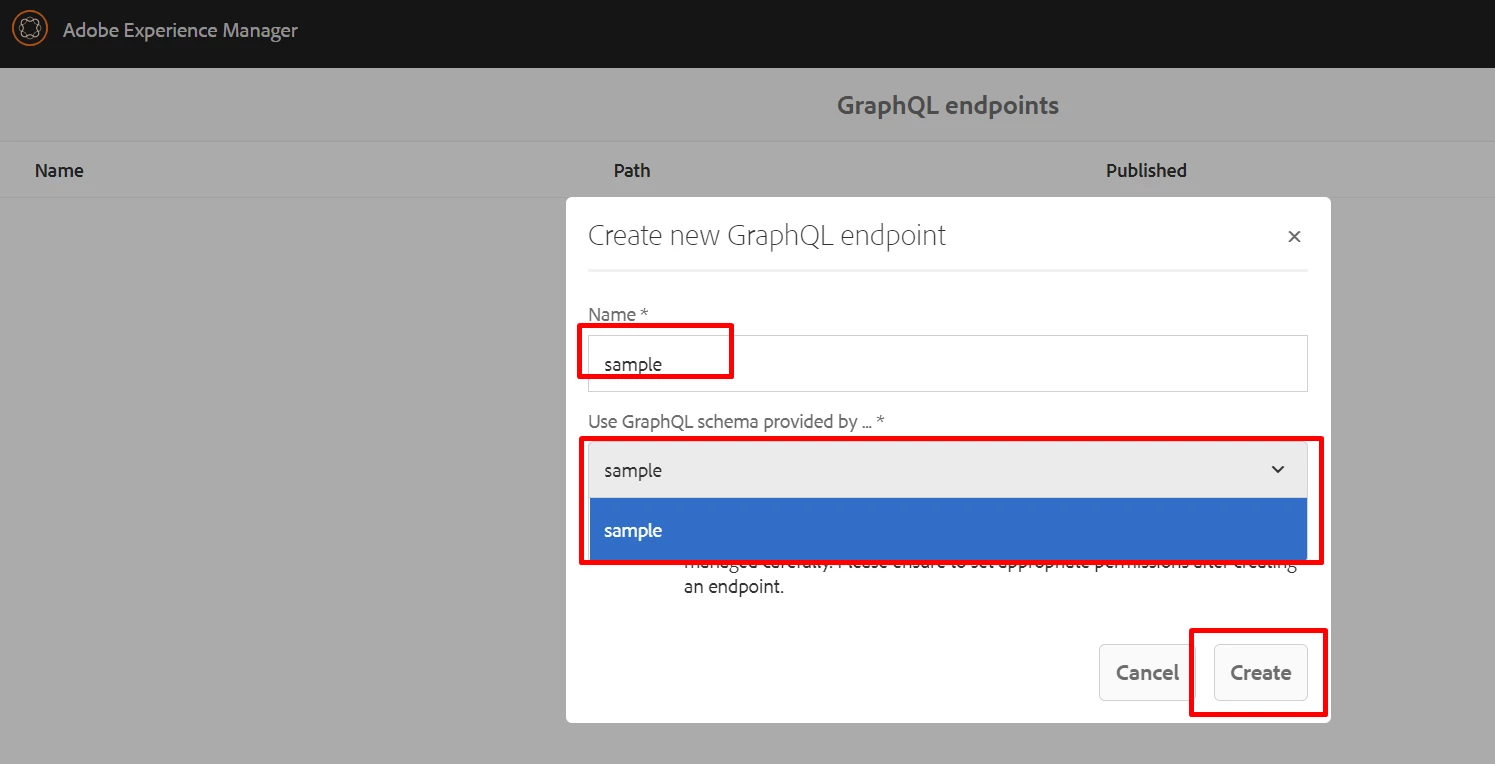The image size is (1495, 764).
Task: Click the GraphQL endpoints page heading
Action: click(947, 105)
